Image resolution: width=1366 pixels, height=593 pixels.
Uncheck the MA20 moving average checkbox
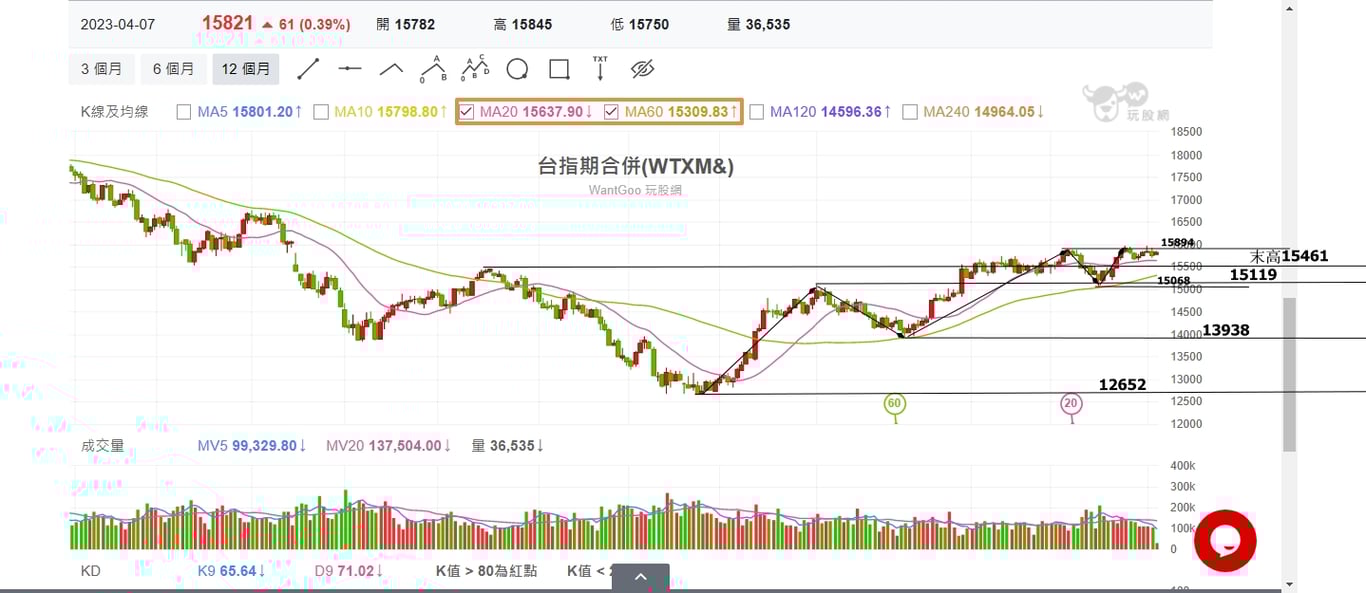[466, 112]
